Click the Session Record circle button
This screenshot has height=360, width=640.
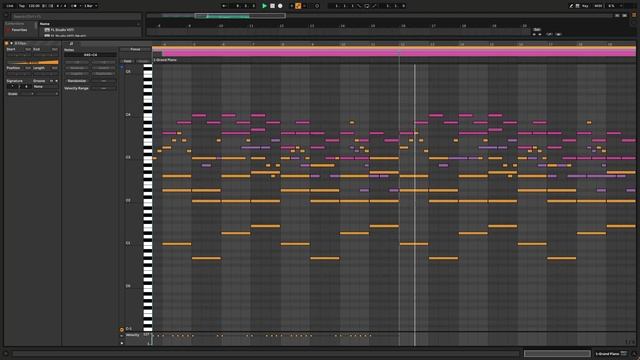(x=317, y=6)
